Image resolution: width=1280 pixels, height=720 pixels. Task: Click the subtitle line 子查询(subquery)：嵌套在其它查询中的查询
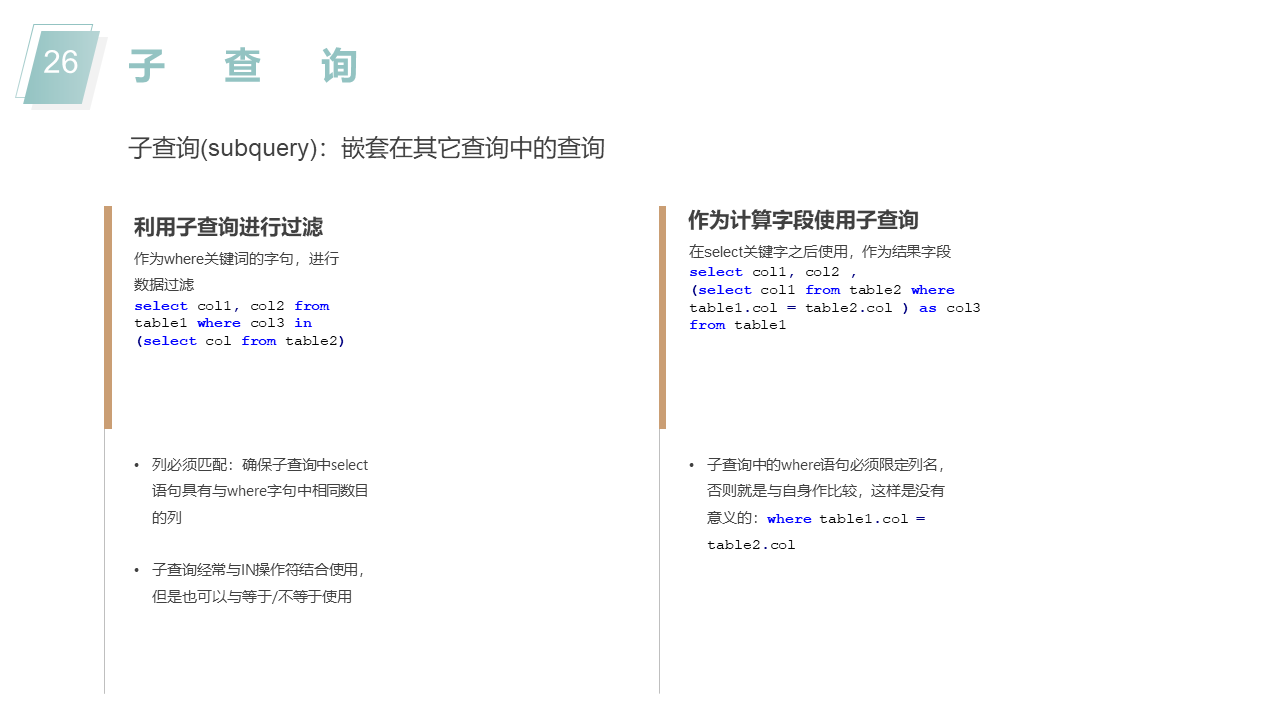(366, 148)
